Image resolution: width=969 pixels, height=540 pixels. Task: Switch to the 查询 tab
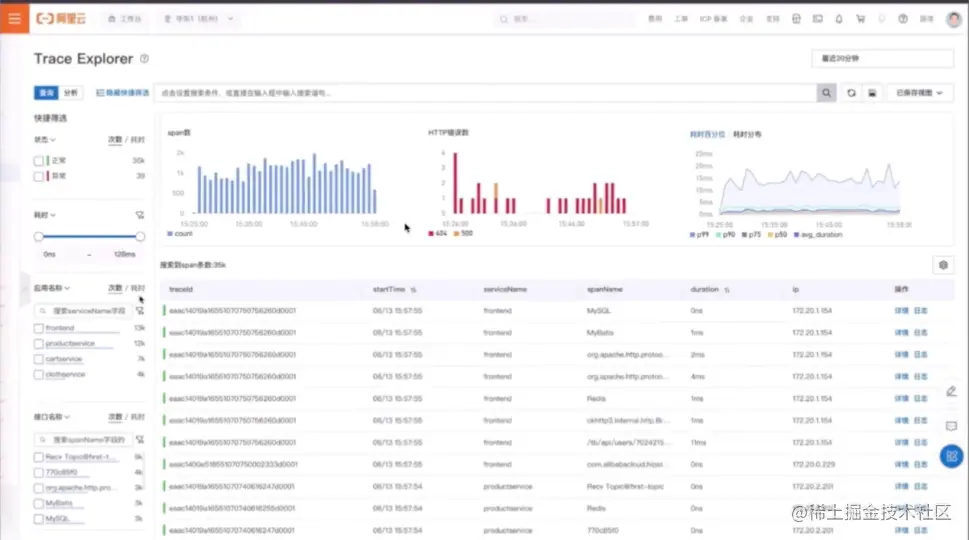[46, 93]
